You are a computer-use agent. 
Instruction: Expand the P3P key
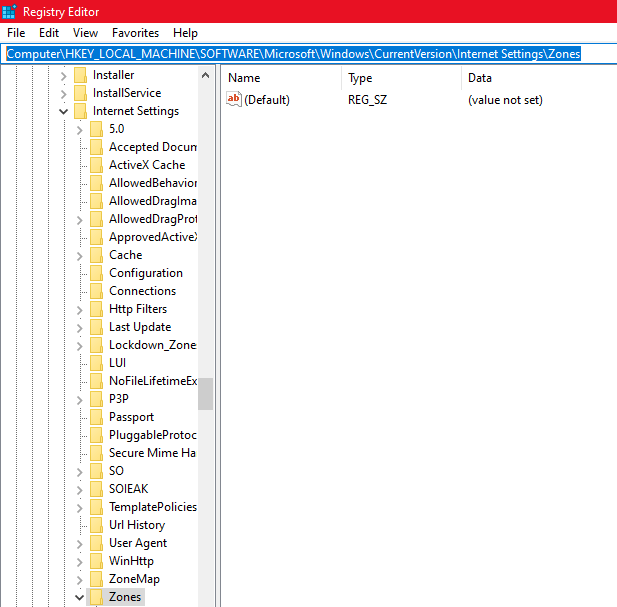point(80,400)
